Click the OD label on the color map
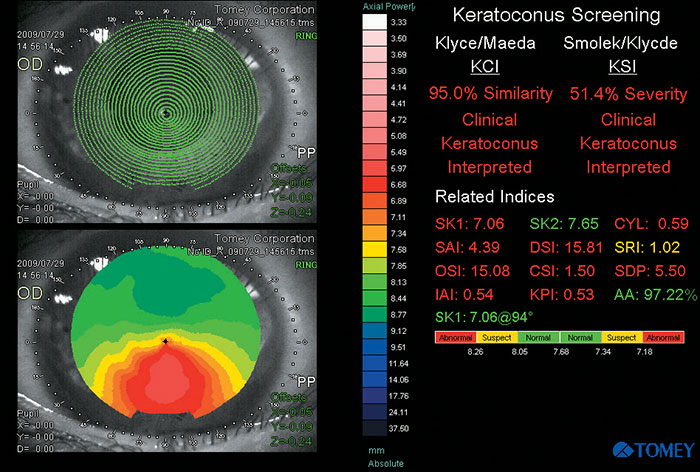Viewport: 700px width, 472px height. [x=30, y=293]
